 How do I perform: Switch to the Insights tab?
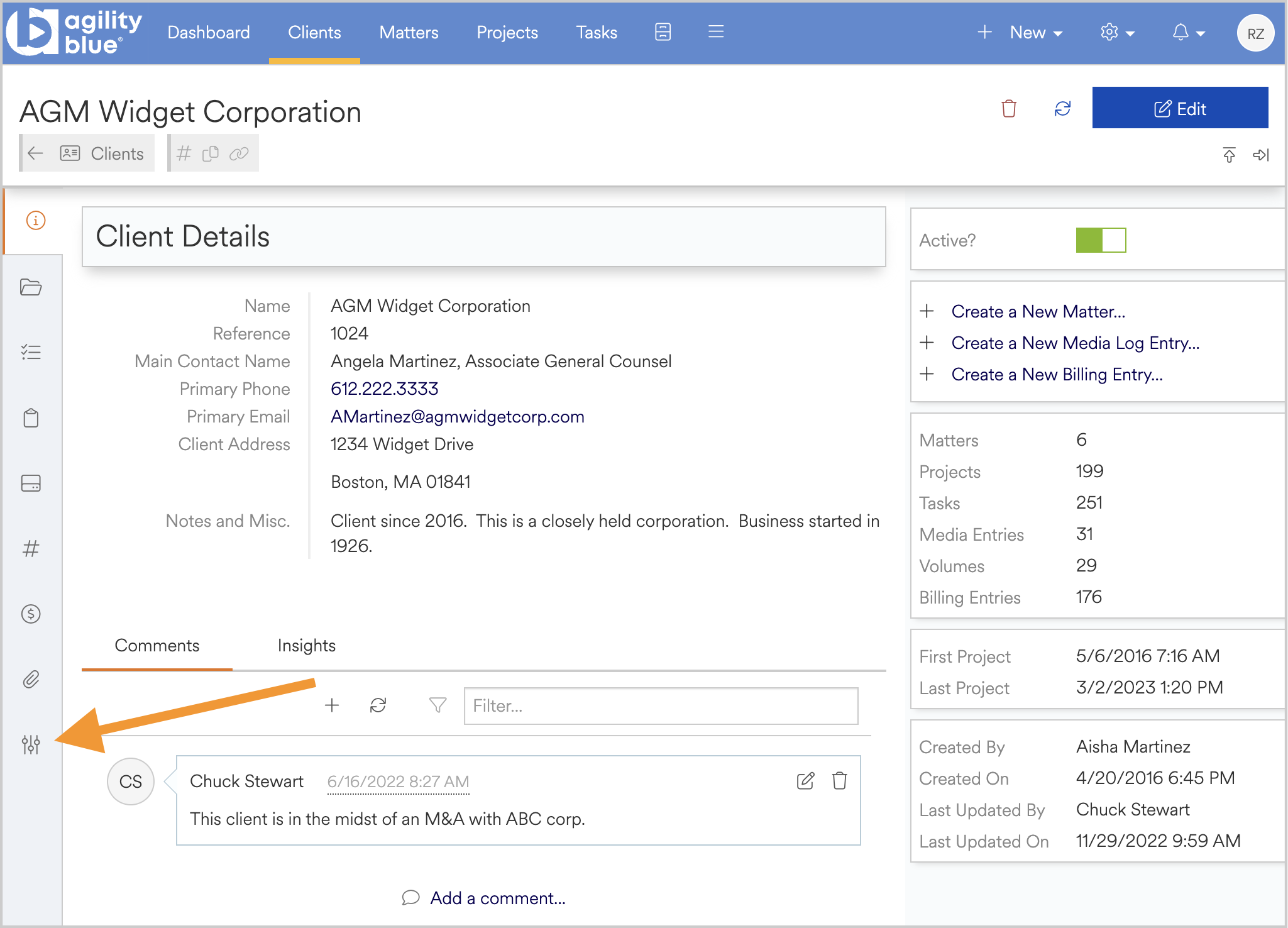pos(307,646)
